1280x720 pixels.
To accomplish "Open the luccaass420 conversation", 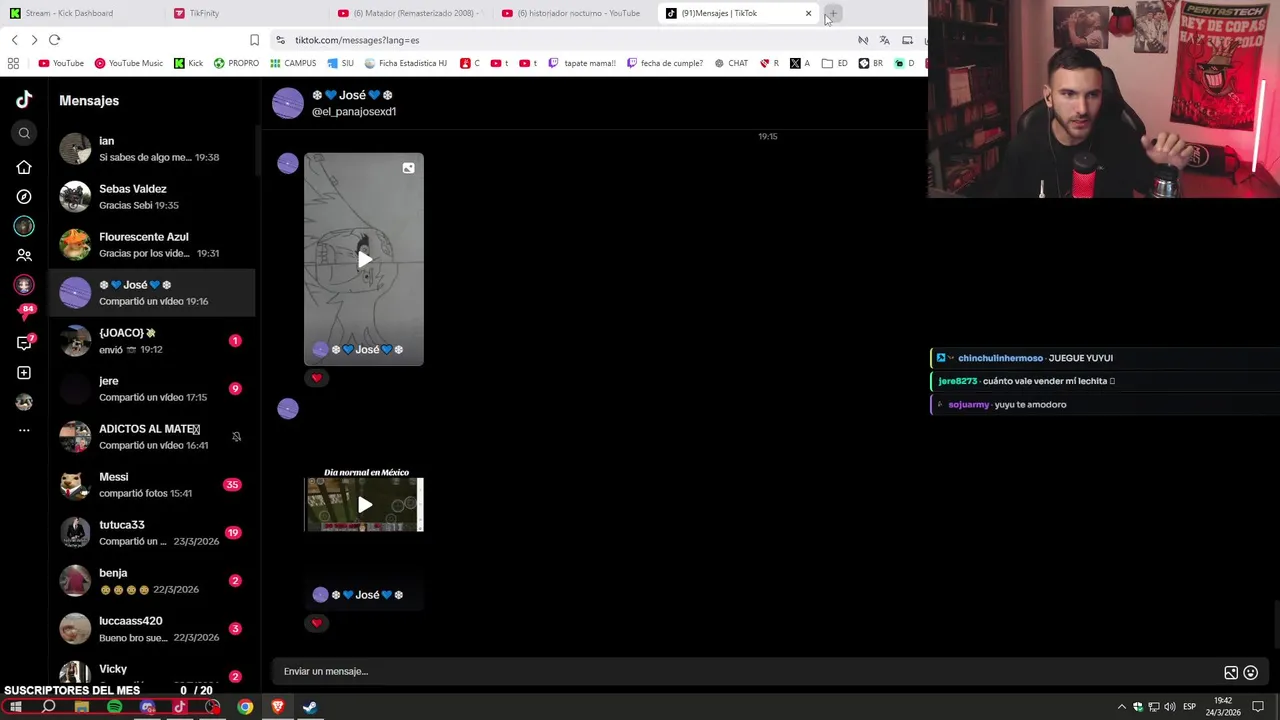I will coord(152,629).
